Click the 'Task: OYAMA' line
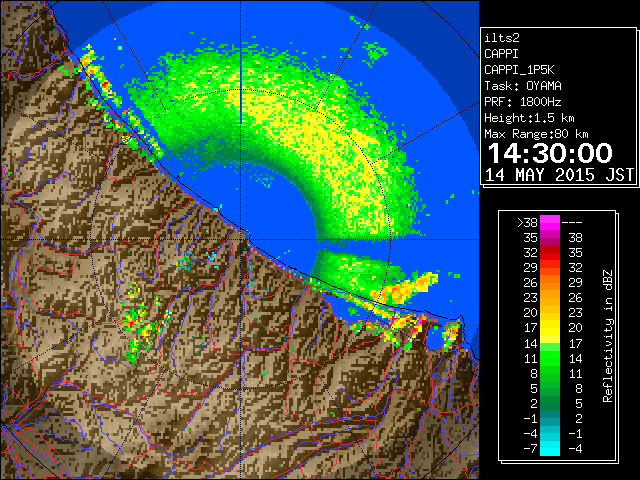The height and width of the screenshot is (480, 640). click(523, 86)
